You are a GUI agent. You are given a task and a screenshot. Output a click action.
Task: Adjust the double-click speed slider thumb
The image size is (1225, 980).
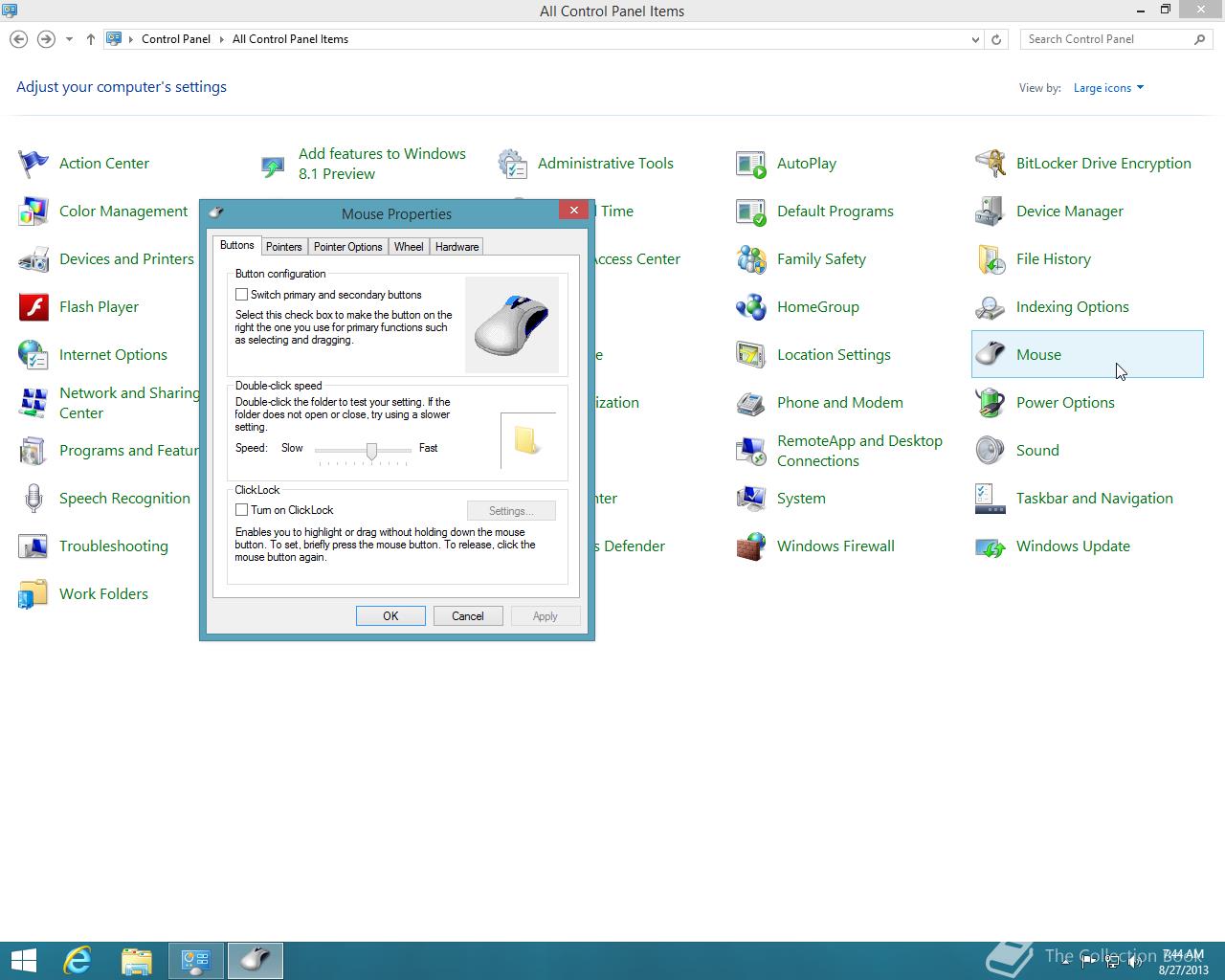371,451
